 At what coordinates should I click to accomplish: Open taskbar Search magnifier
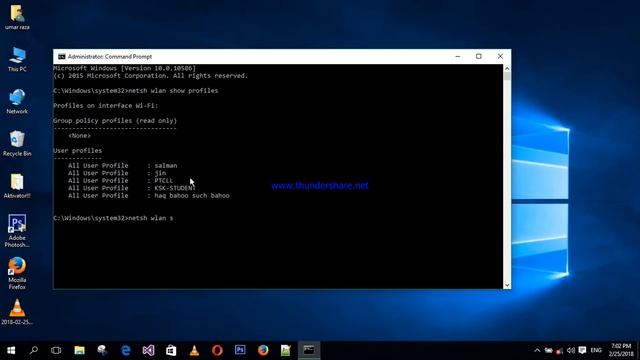click(34, 350)
